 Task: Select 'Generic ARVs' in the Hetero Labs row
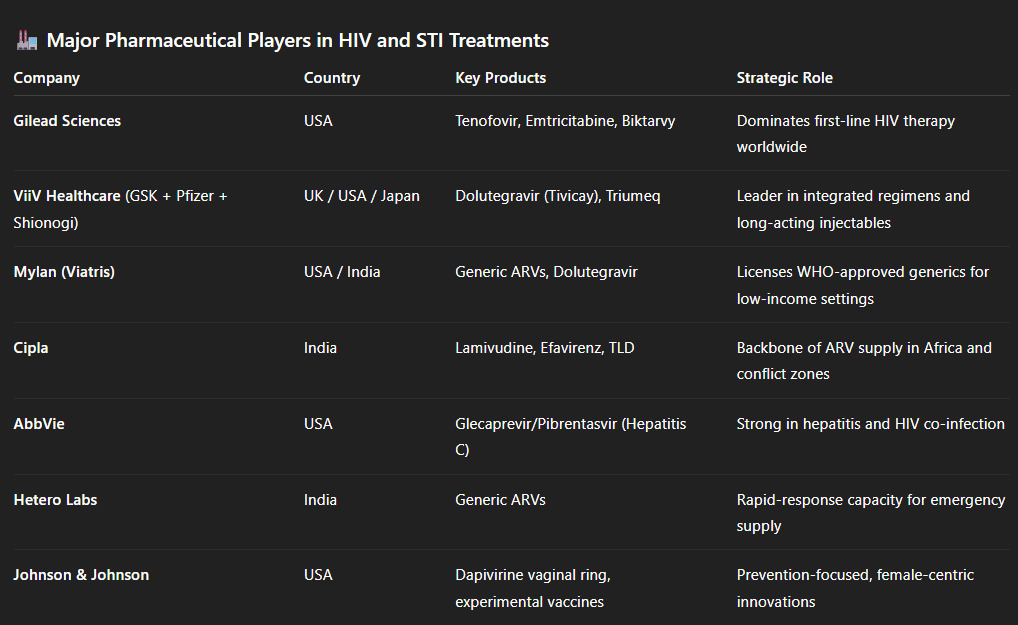[x=501, y=500]
